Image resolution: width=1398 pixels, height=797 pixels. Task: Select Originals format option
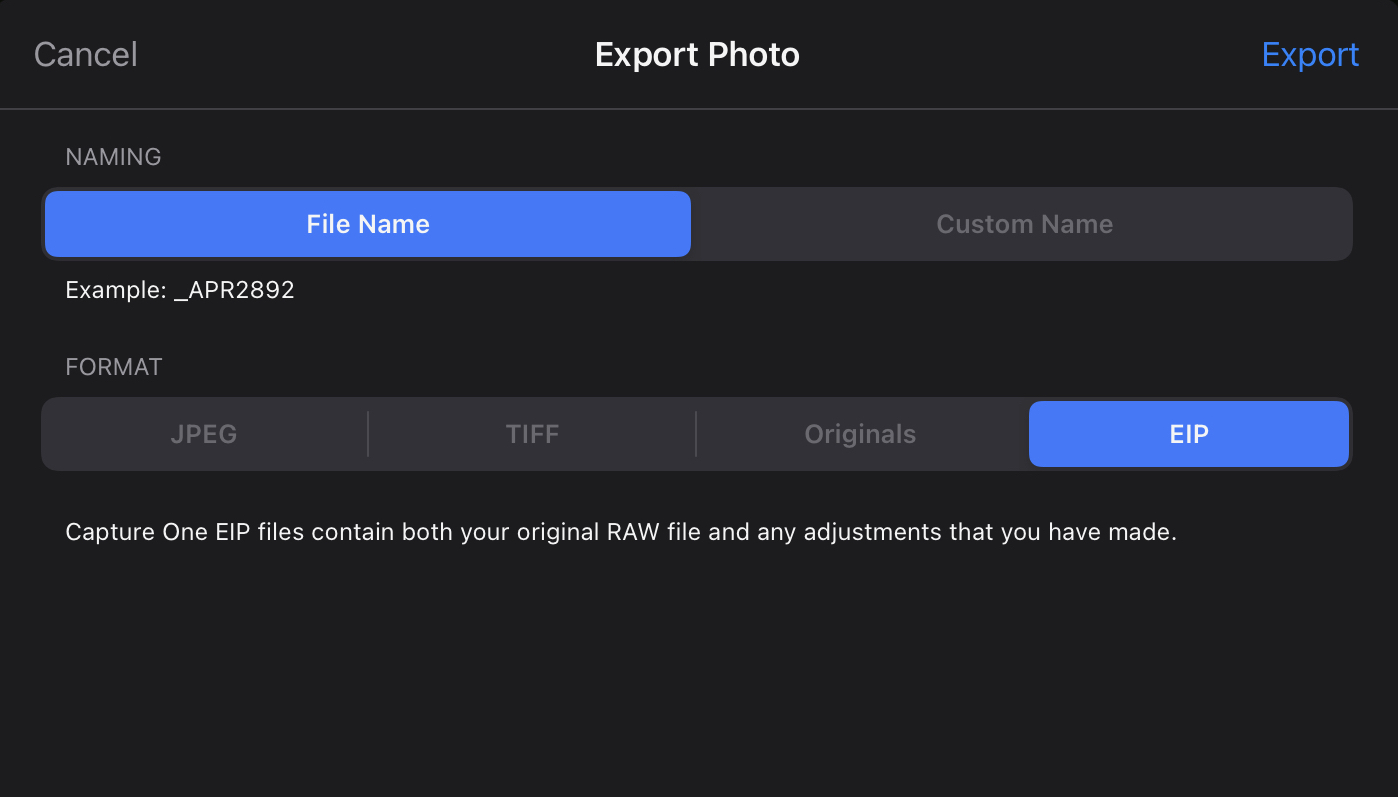(x=860, y=434)
